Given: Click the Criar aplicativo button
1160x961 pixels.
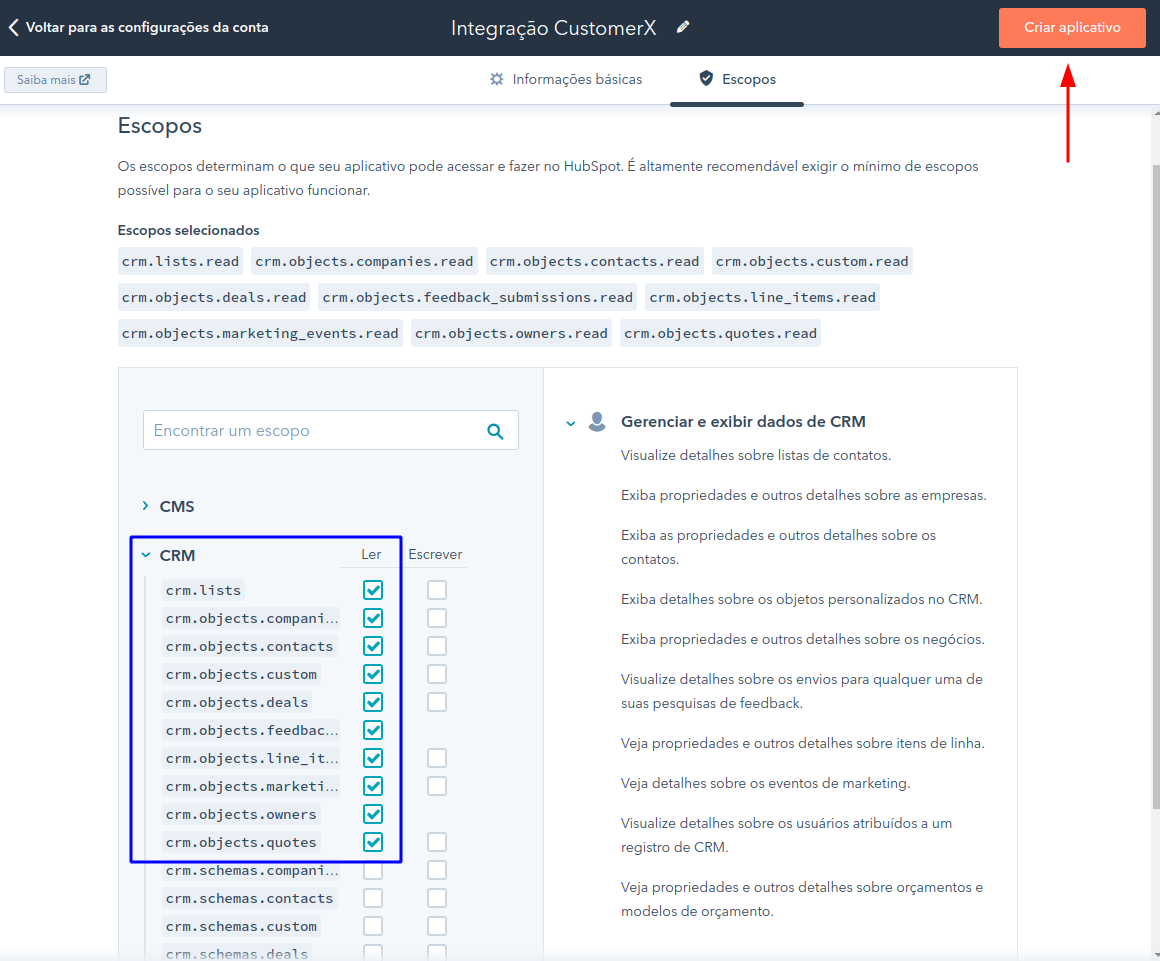Looking at the screenshot, I should click(x=1072, y=27).
